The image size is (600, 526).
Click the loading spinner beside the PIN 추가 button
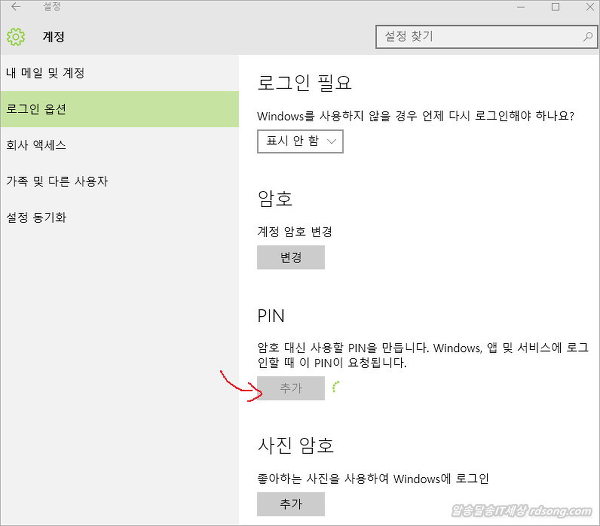point(336,389)
